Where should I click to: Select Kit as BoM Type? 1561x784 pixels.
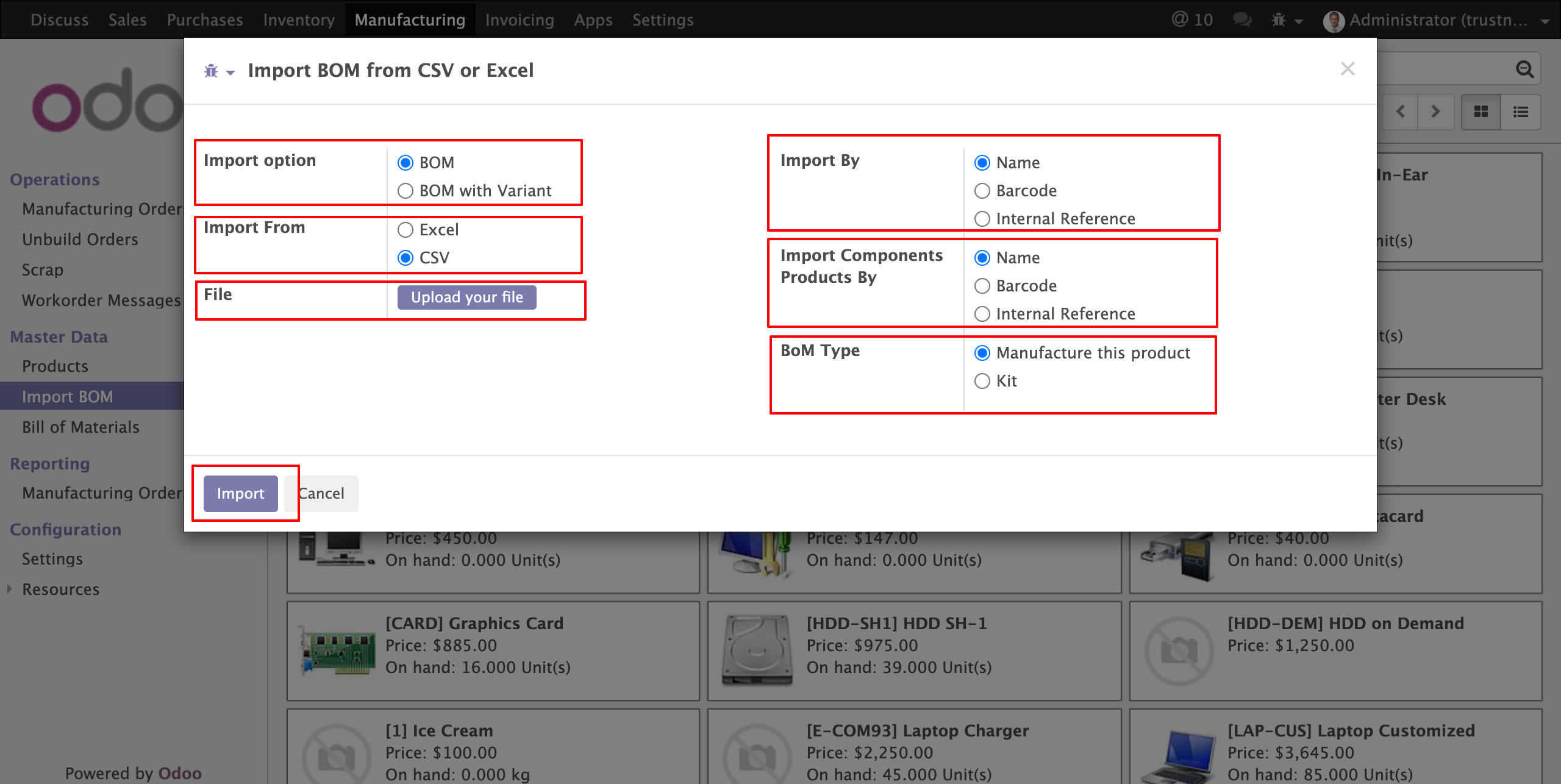(x=982, y=381)
